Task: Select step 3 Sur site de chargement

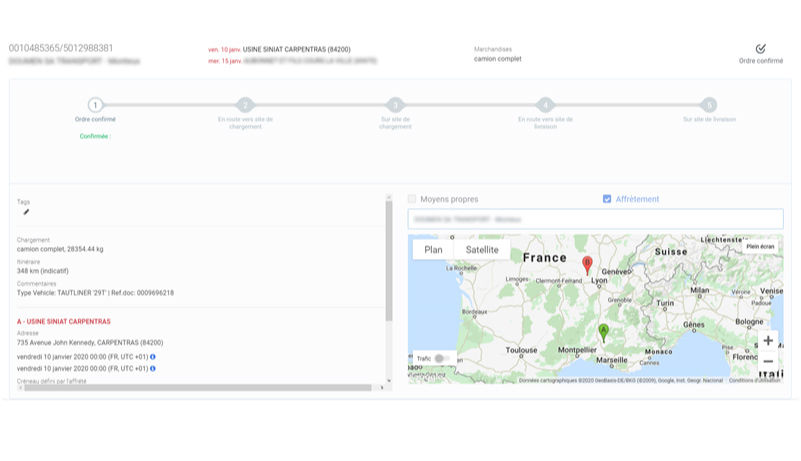Action: [395, 104]
